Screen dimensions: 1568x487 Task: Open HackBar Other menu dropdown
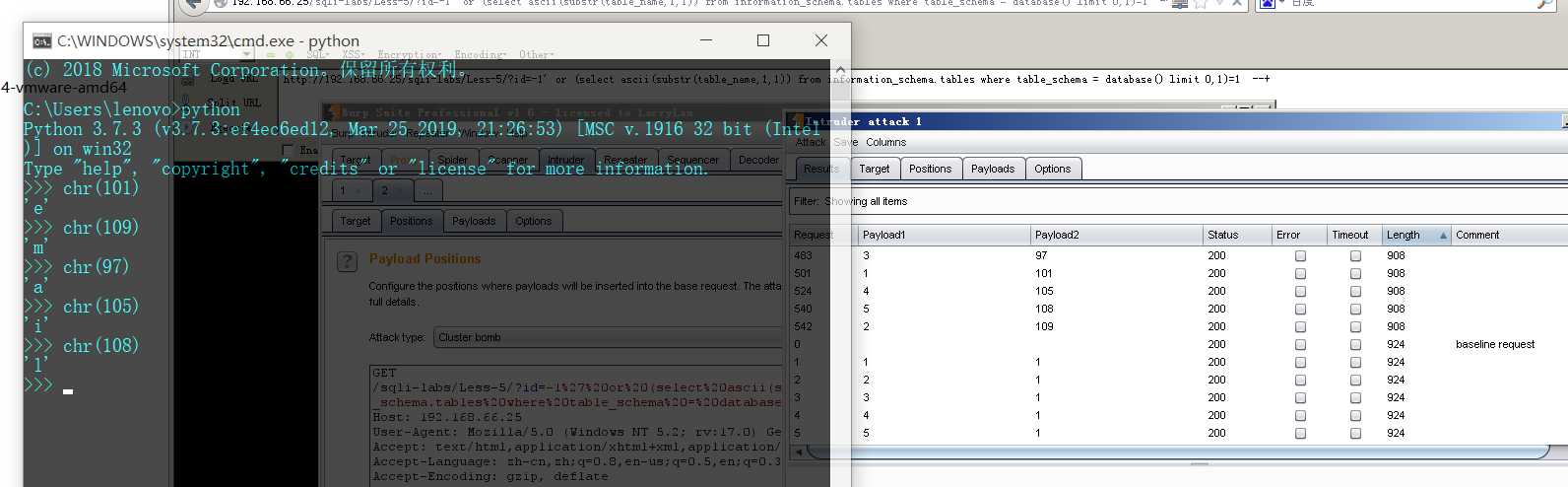click(537, 55)
